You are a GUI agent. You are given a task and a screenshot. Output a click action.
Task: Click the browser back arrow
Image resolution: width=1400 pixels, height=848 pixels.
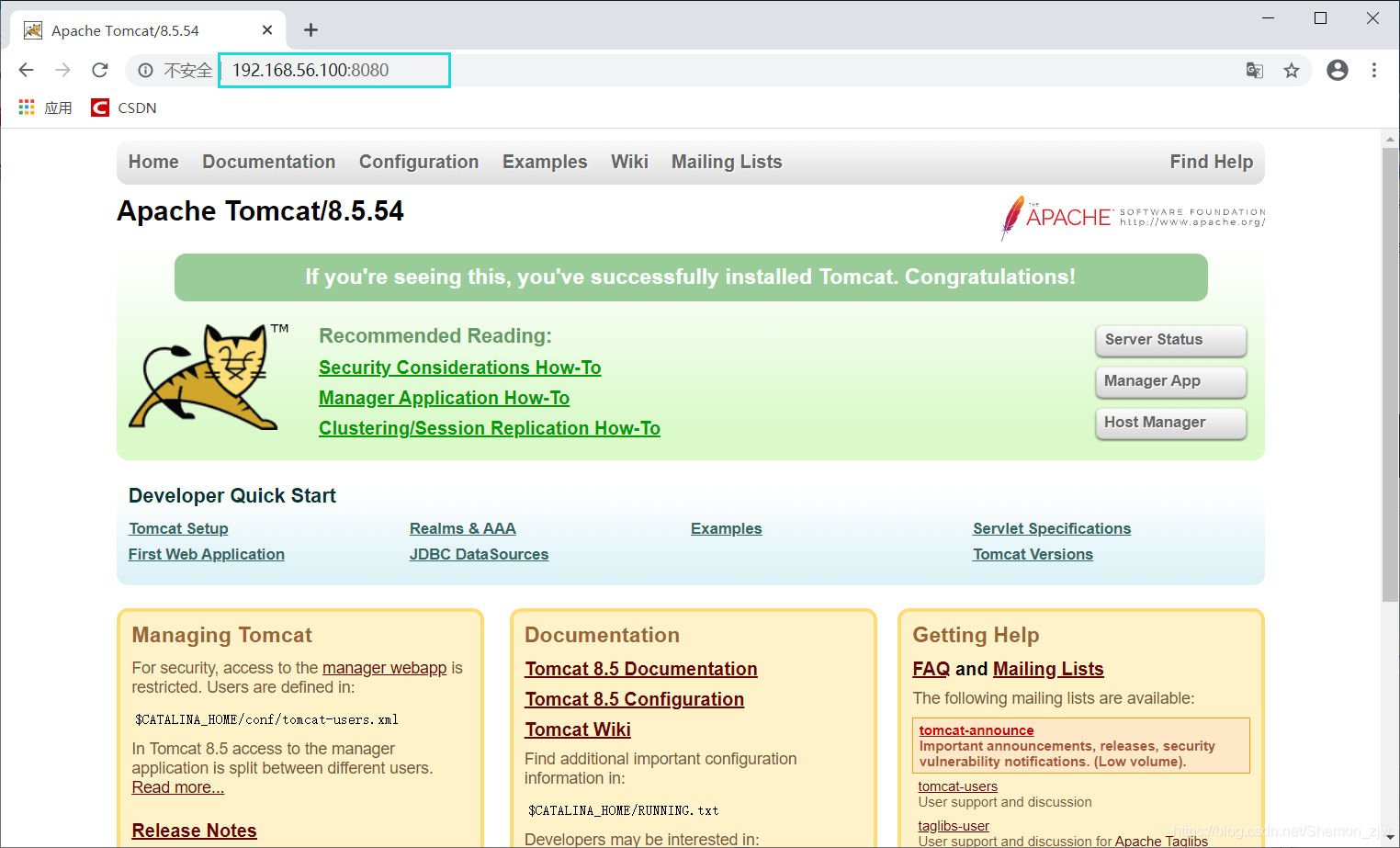click(x=26, y=70)
